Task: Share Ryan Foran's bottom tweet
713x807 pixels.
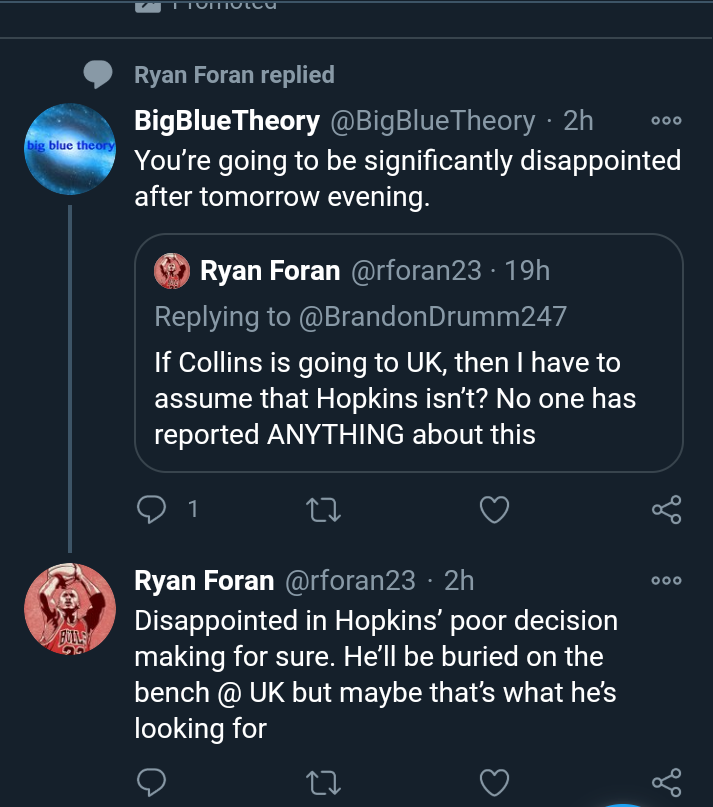Action: 666,781
